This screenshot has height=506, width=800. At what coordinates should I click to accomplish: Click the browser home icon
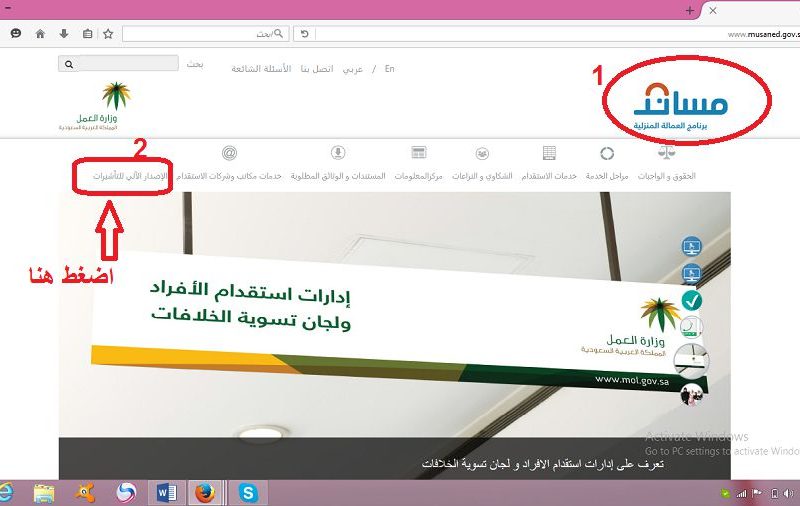click(40, 33)
